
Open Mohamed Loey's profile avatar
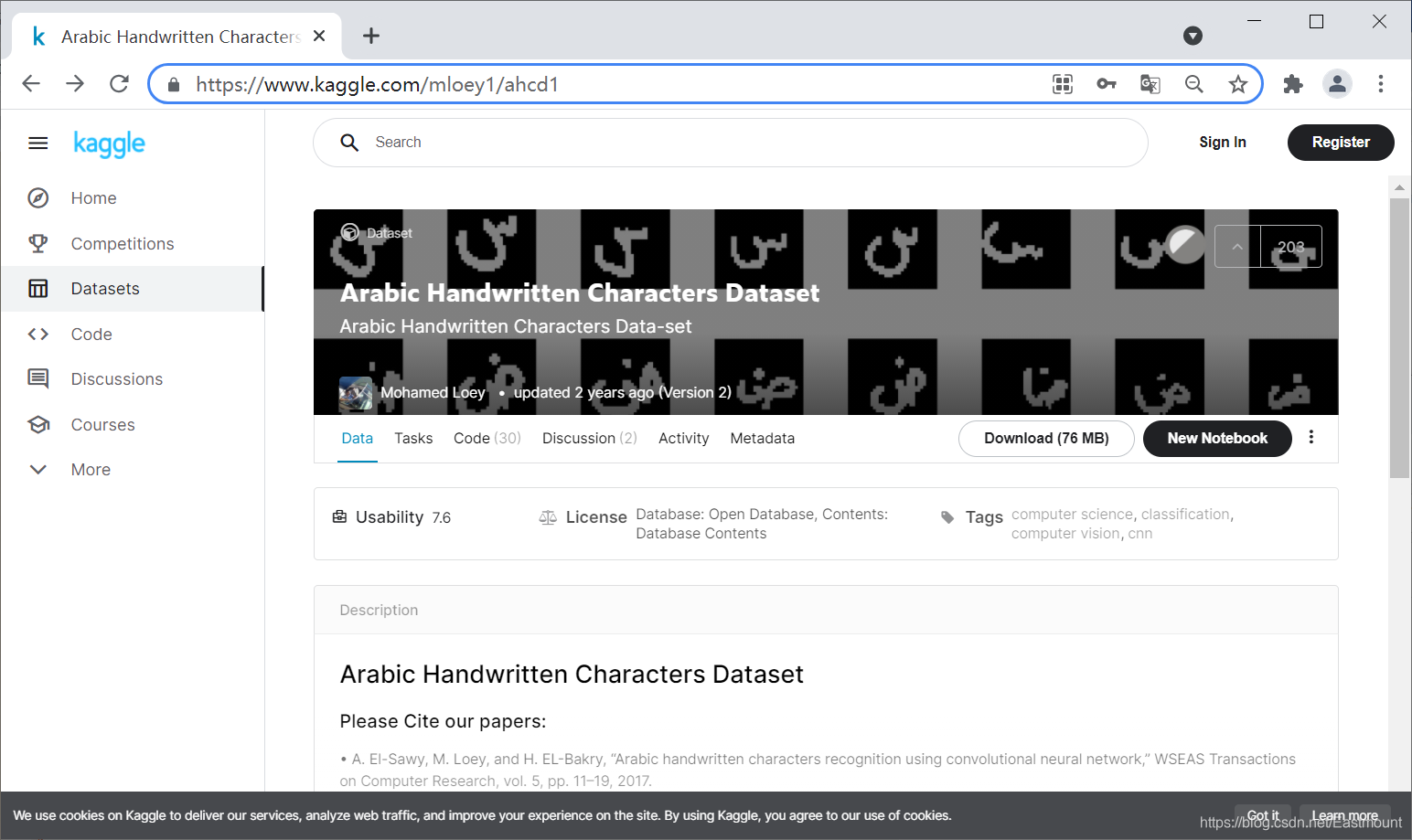click(x=356, y=393)
